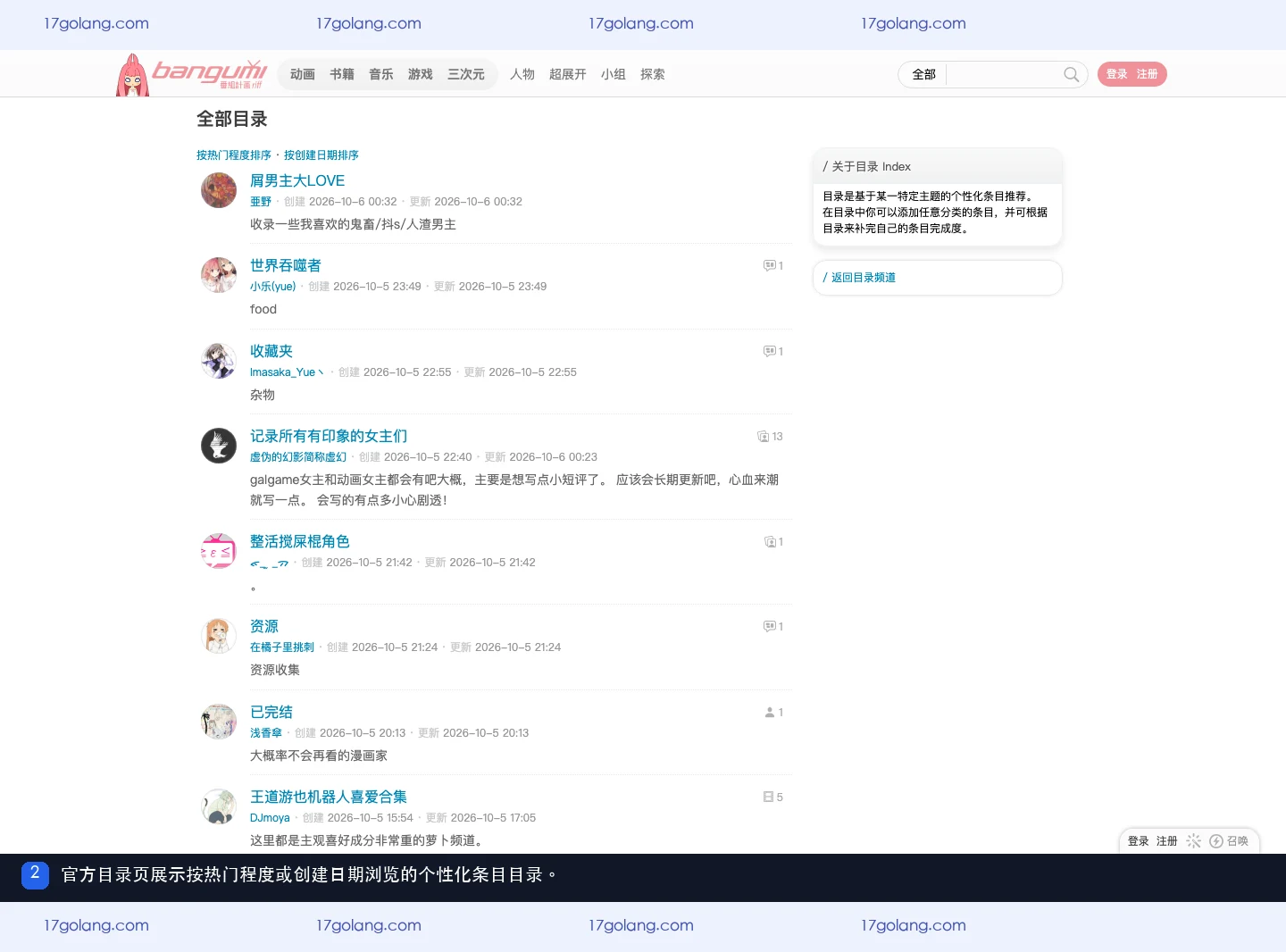The width and height of the screenshot is (1286, 952).
Task: Click avatar next to 资源
Action: pos(219,636)
